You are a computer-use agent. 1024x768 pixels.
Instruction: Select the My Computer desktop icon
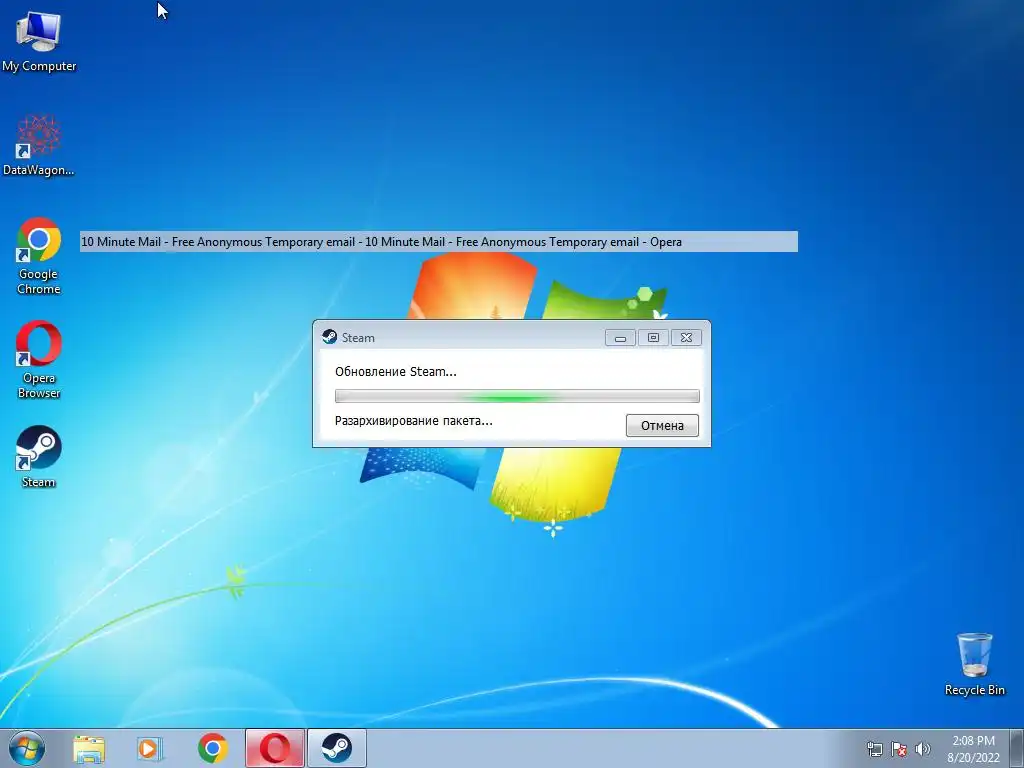point(39,40)
